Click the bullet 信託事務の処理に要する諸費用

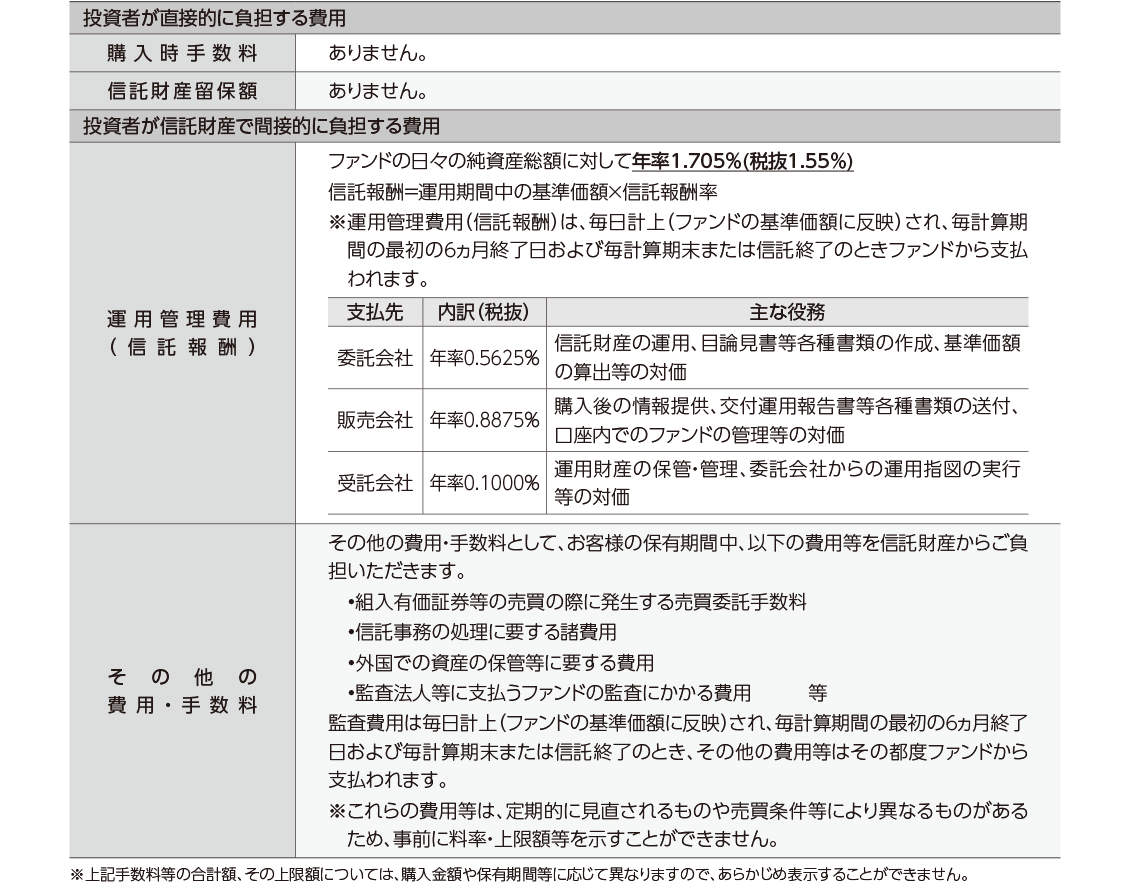pyautogui.click(x=482, y=632)
